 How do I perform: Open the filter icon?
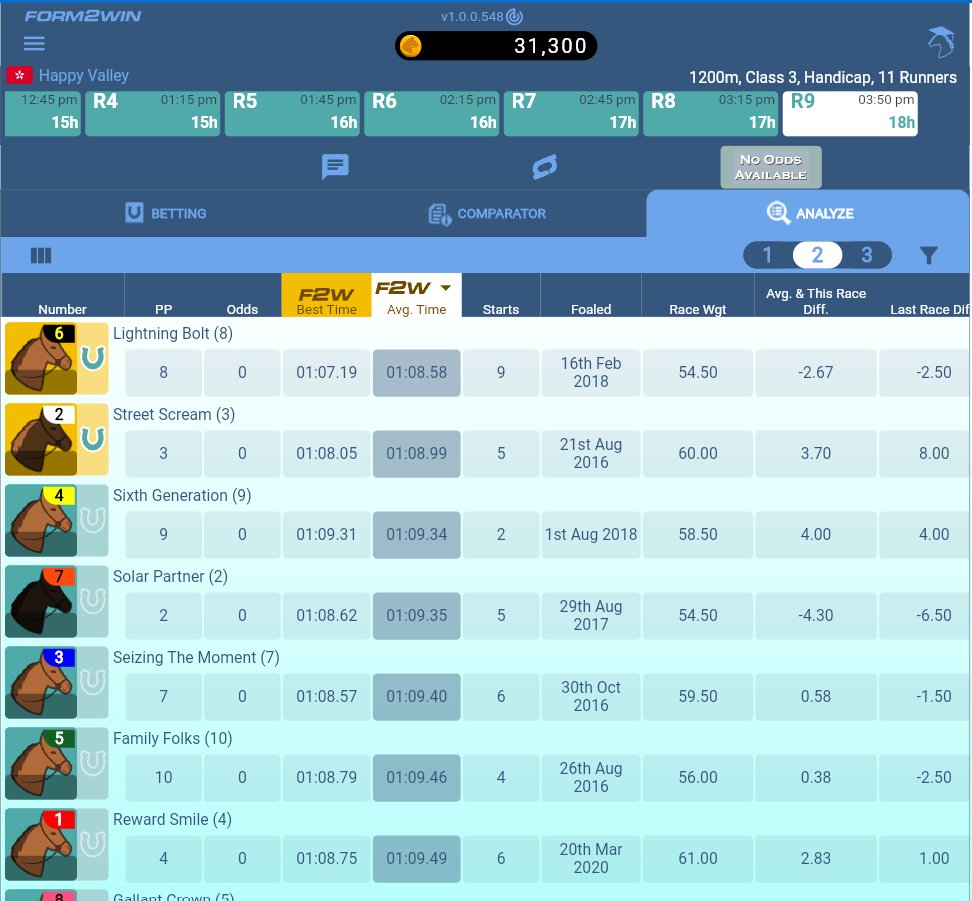click(x=928, y=255)
